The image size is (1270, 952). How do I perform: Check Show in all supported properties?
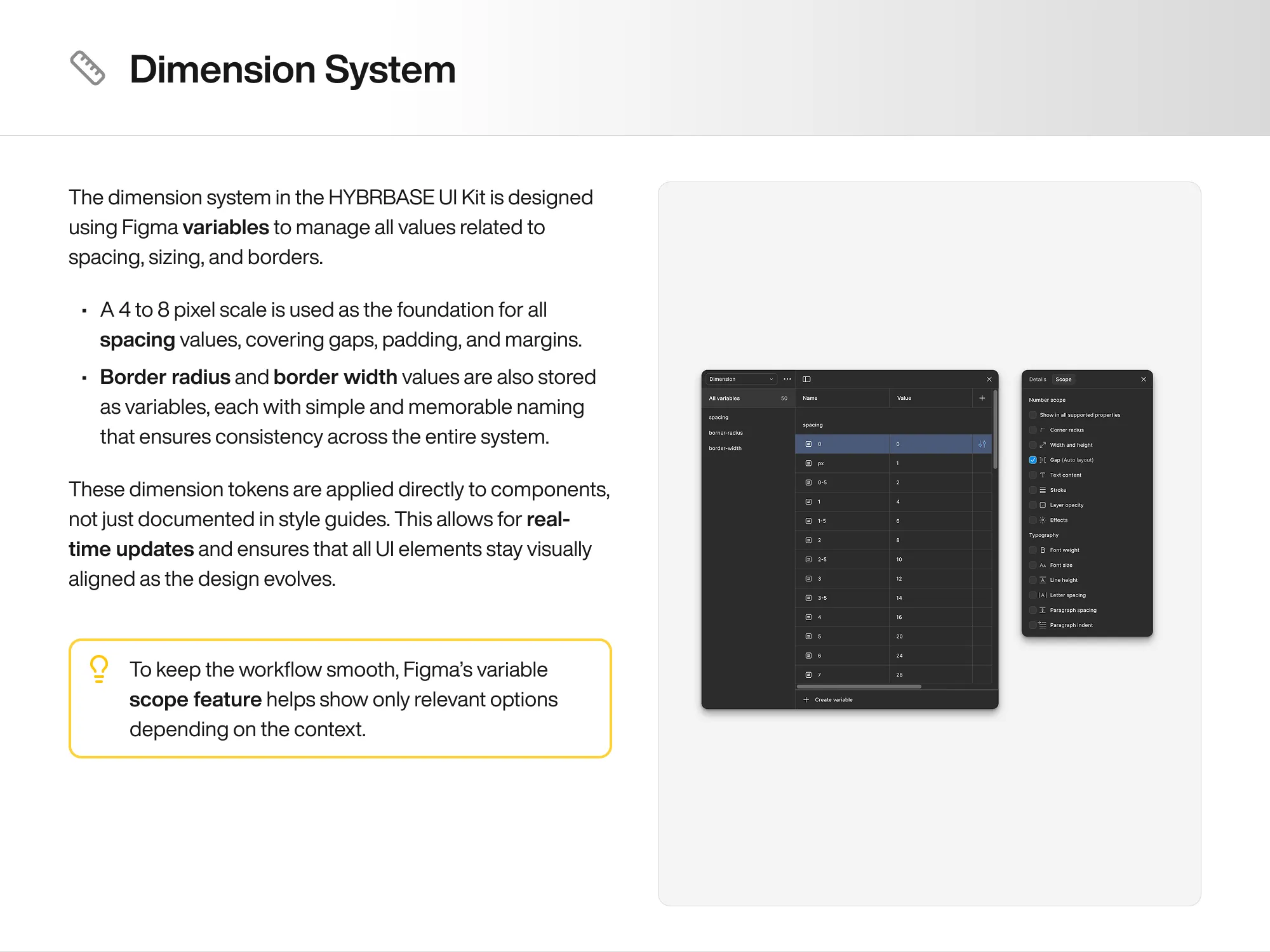[x=1033, y=415]
